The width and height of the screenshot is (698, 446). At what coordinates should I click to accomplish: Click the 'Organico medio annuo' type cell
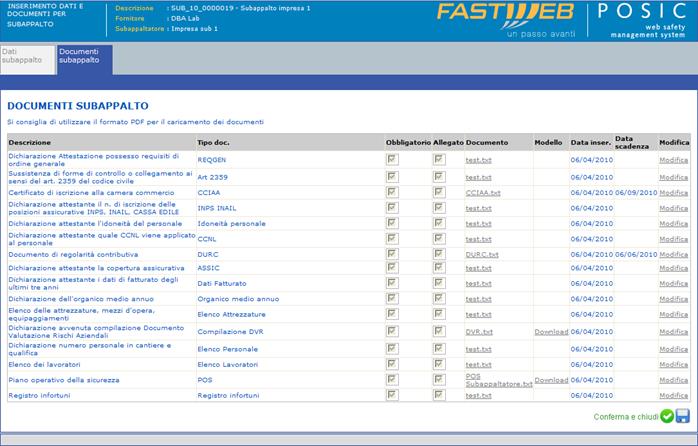(238, 299)
